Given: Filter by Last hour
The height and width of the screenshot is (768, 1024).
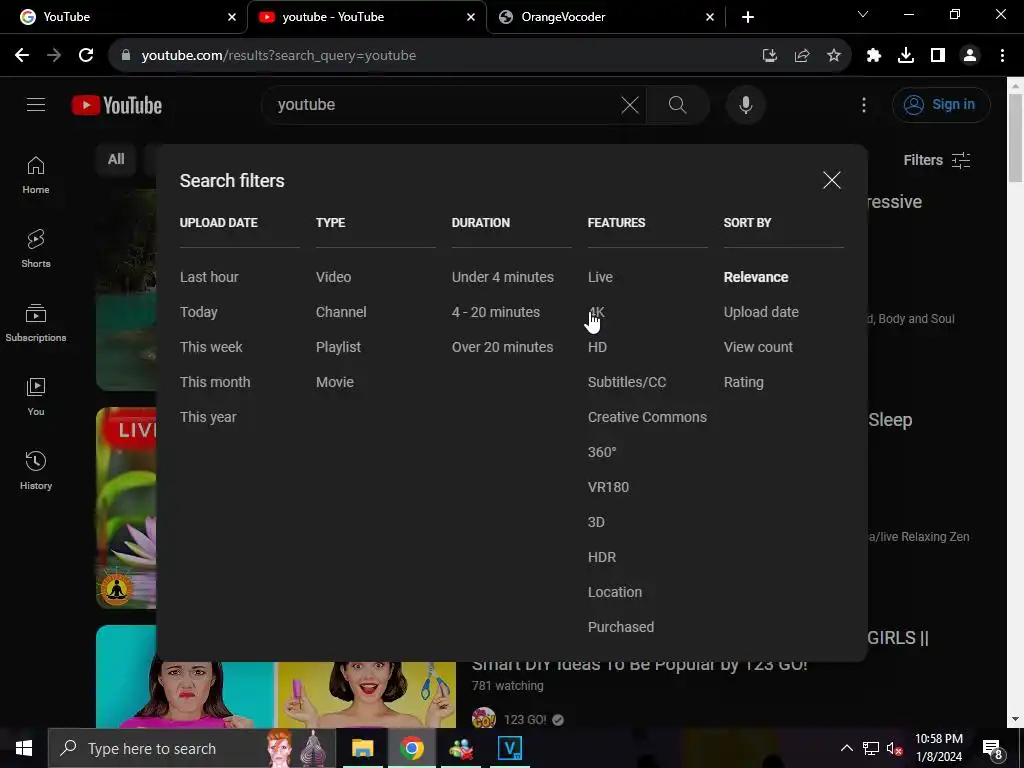Looking at the screenshot, I should pyautogui.click(x=209, y=277).
